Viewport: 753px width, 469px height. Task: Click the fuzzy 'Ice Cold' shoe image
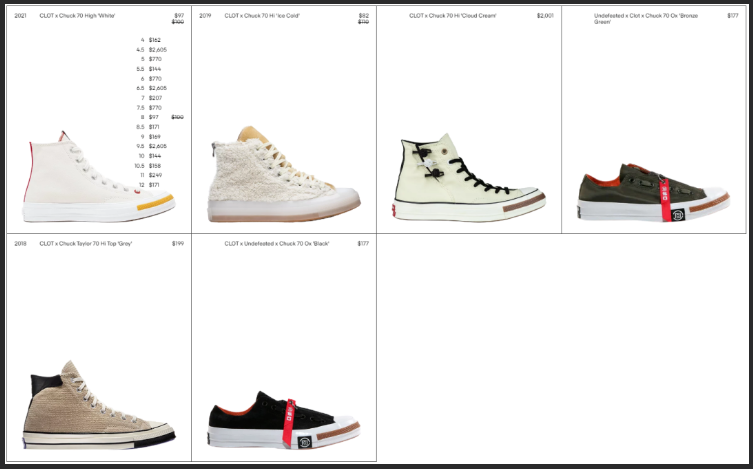284,174
